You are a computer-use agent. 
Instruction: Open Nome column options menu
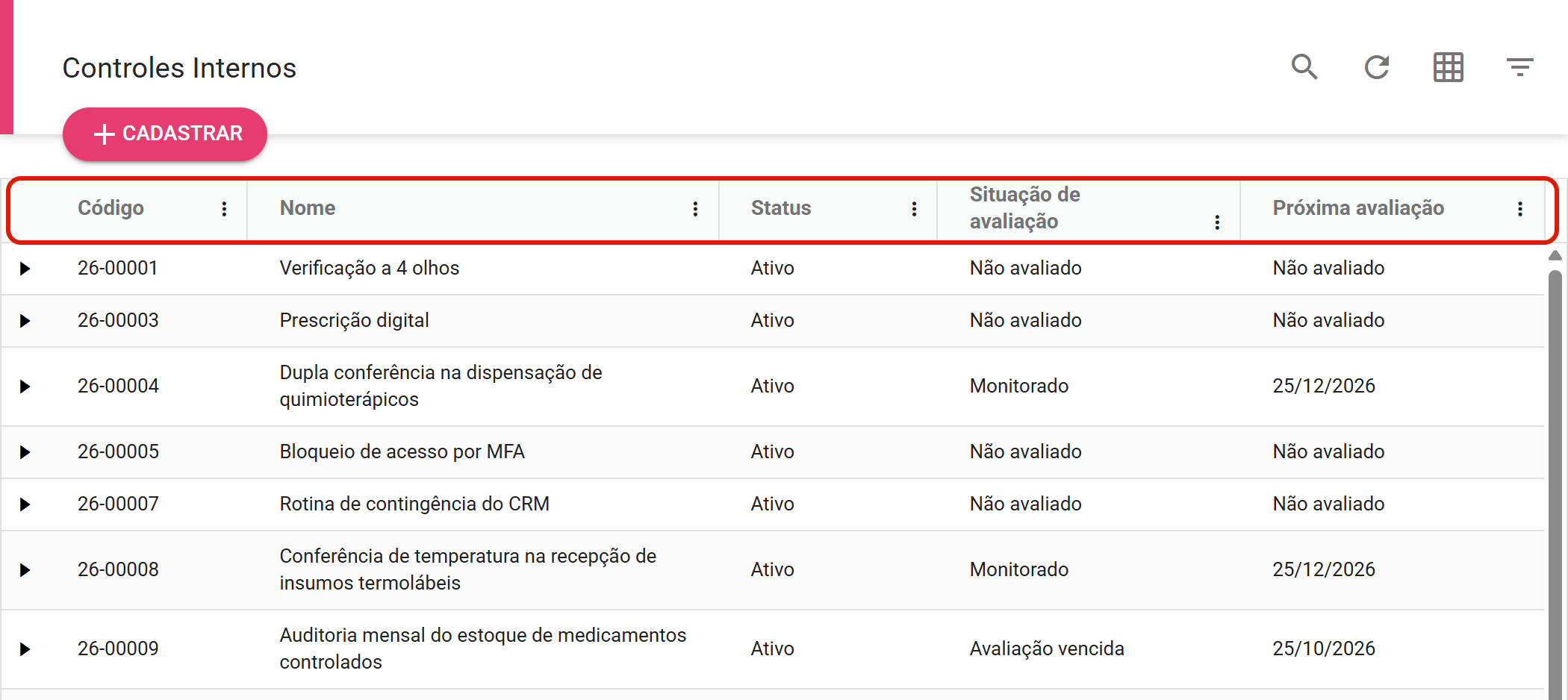[x=695, y=209]
